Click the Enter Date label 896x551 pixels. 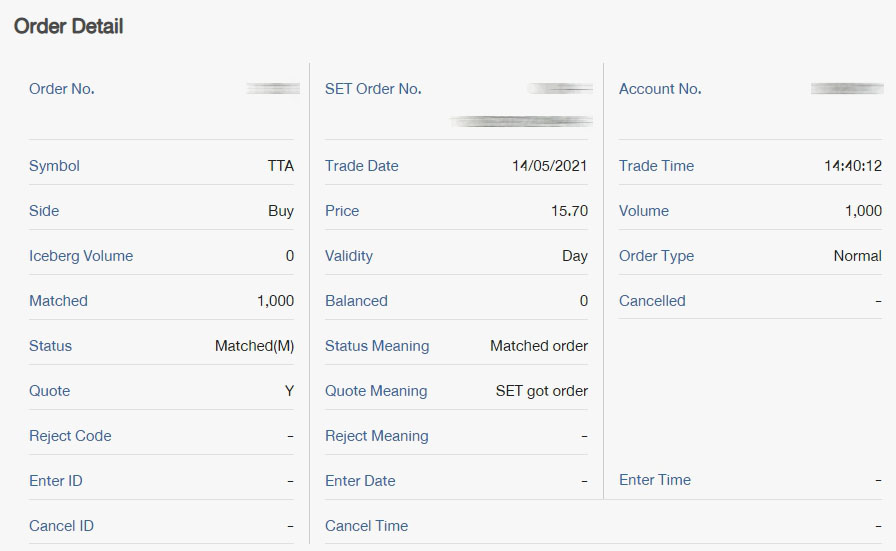[x=360, y=481]
